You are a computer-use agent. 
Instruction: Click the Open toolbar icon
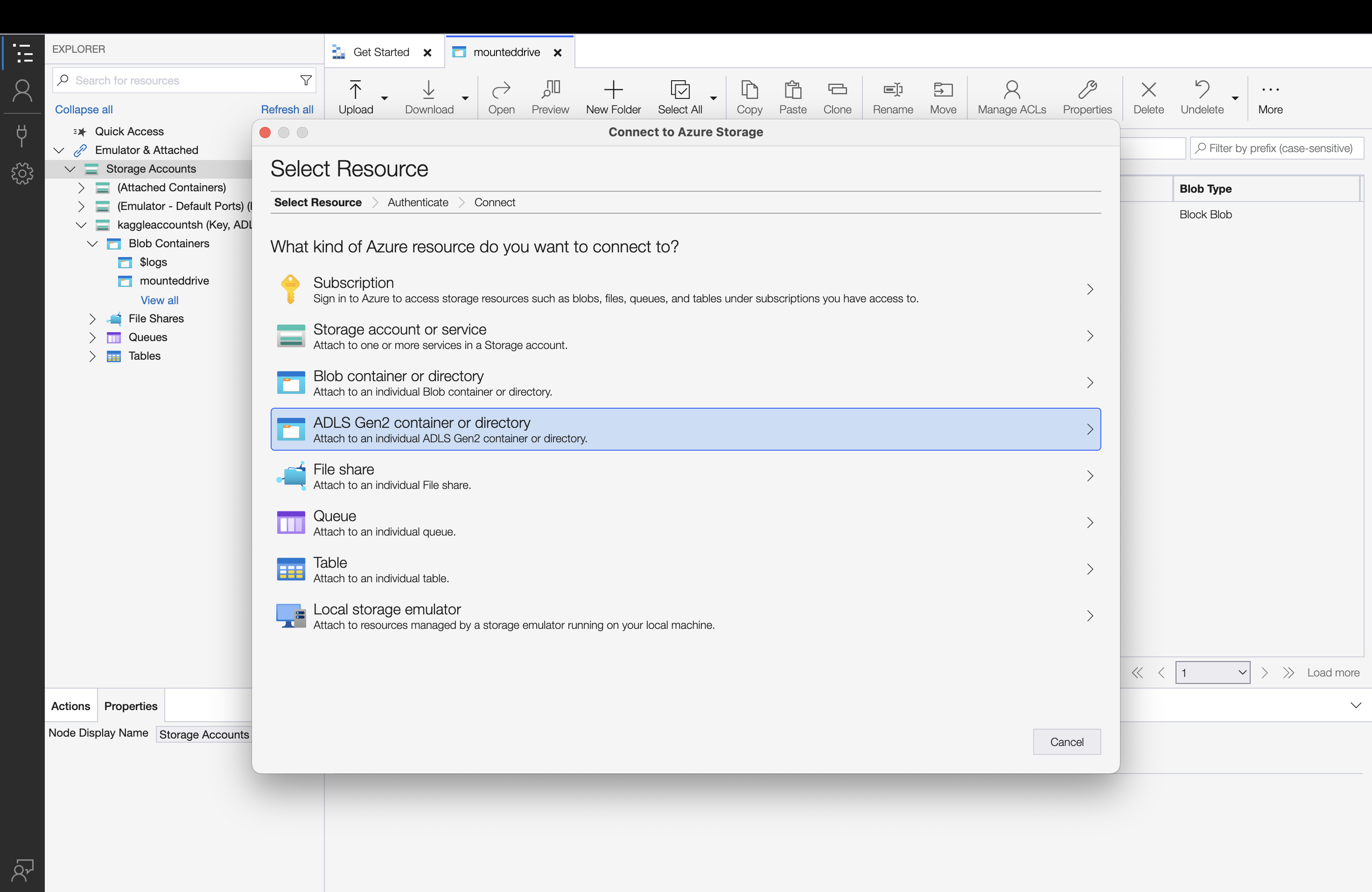(x=501, y=98)
